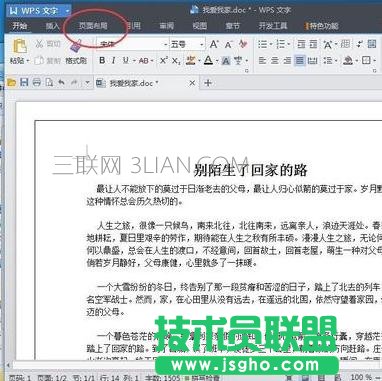The height and width of the screenshot is (381, 382).
Task: Switch to the 开始 tab
Action: [20, 26]
